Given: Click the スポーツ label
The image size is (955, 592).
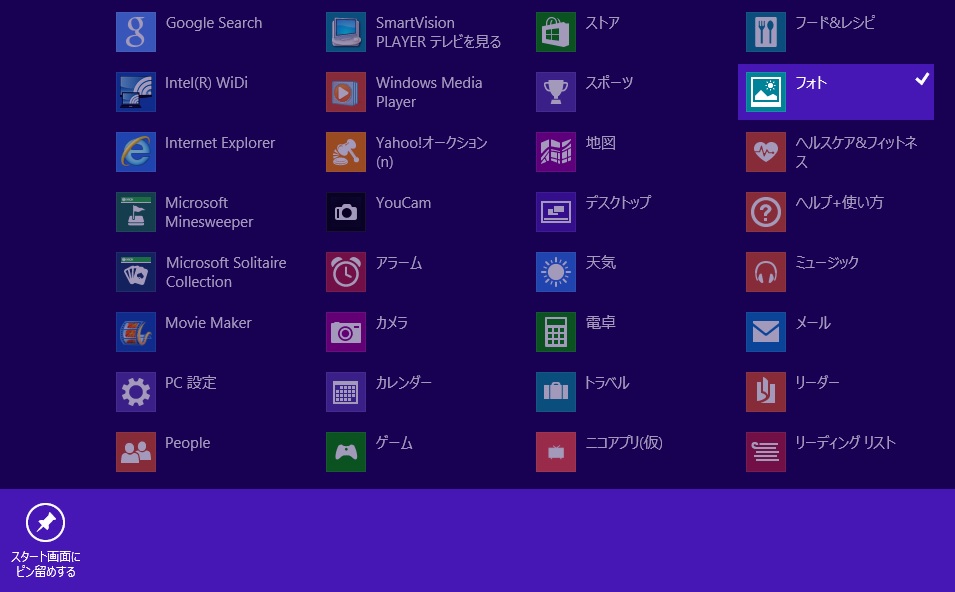Looking at the screenshot, I should pyautogui.click(x=609, y=83).
